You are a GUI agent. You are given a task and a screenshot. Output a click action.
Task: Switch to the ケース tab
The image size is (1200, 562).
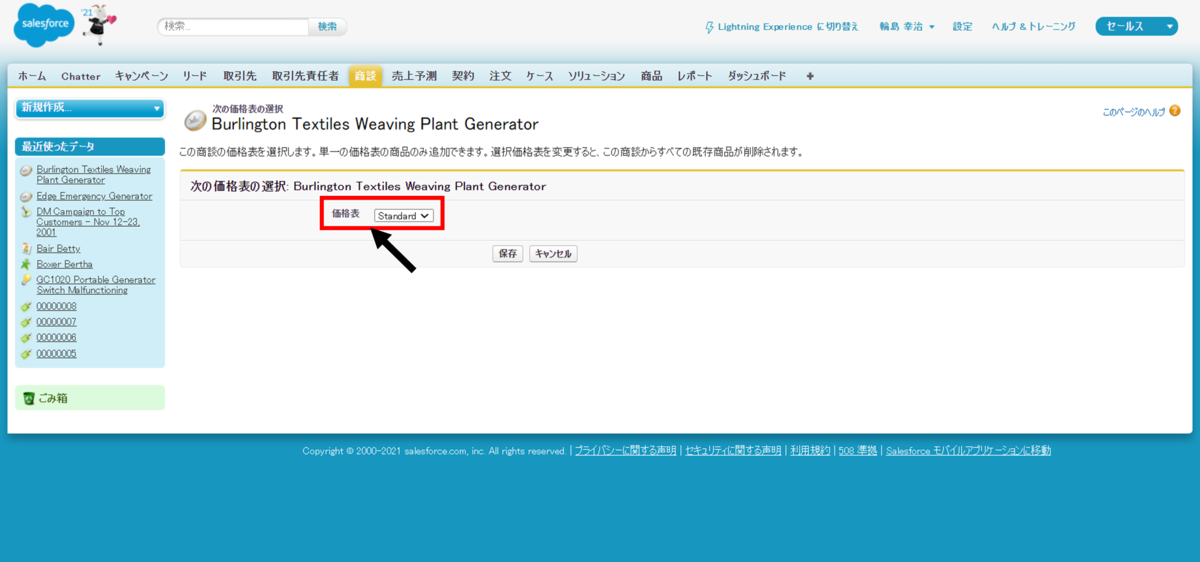point(540,76)
